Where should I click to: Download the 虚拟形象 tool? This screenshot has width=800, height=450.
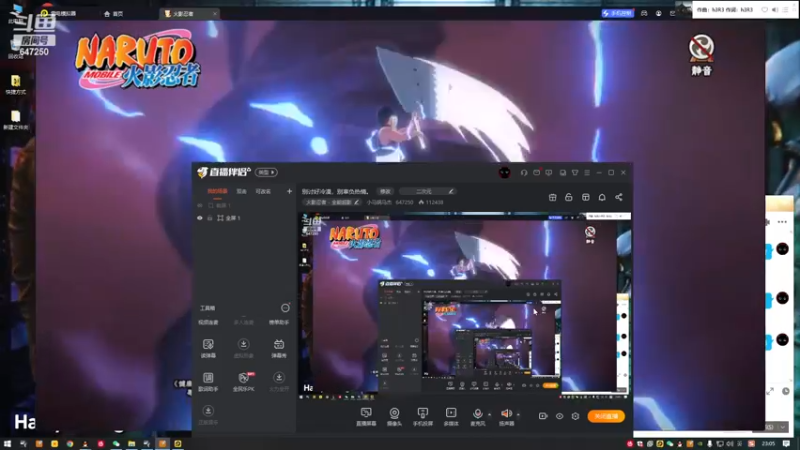[243, 347]
